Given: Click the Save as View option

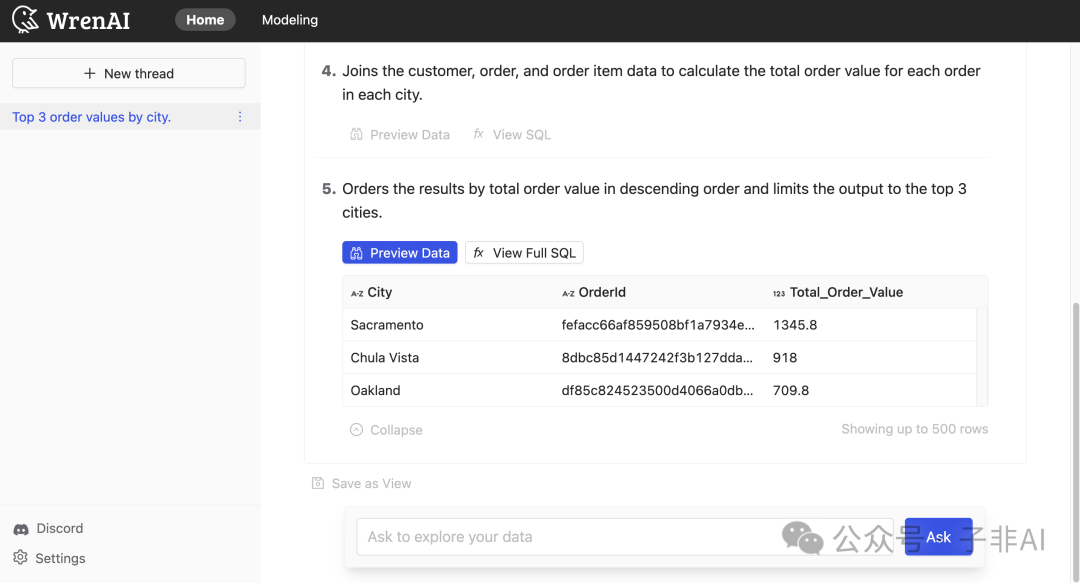Looking at the screenshot, I should pos(361,483).
